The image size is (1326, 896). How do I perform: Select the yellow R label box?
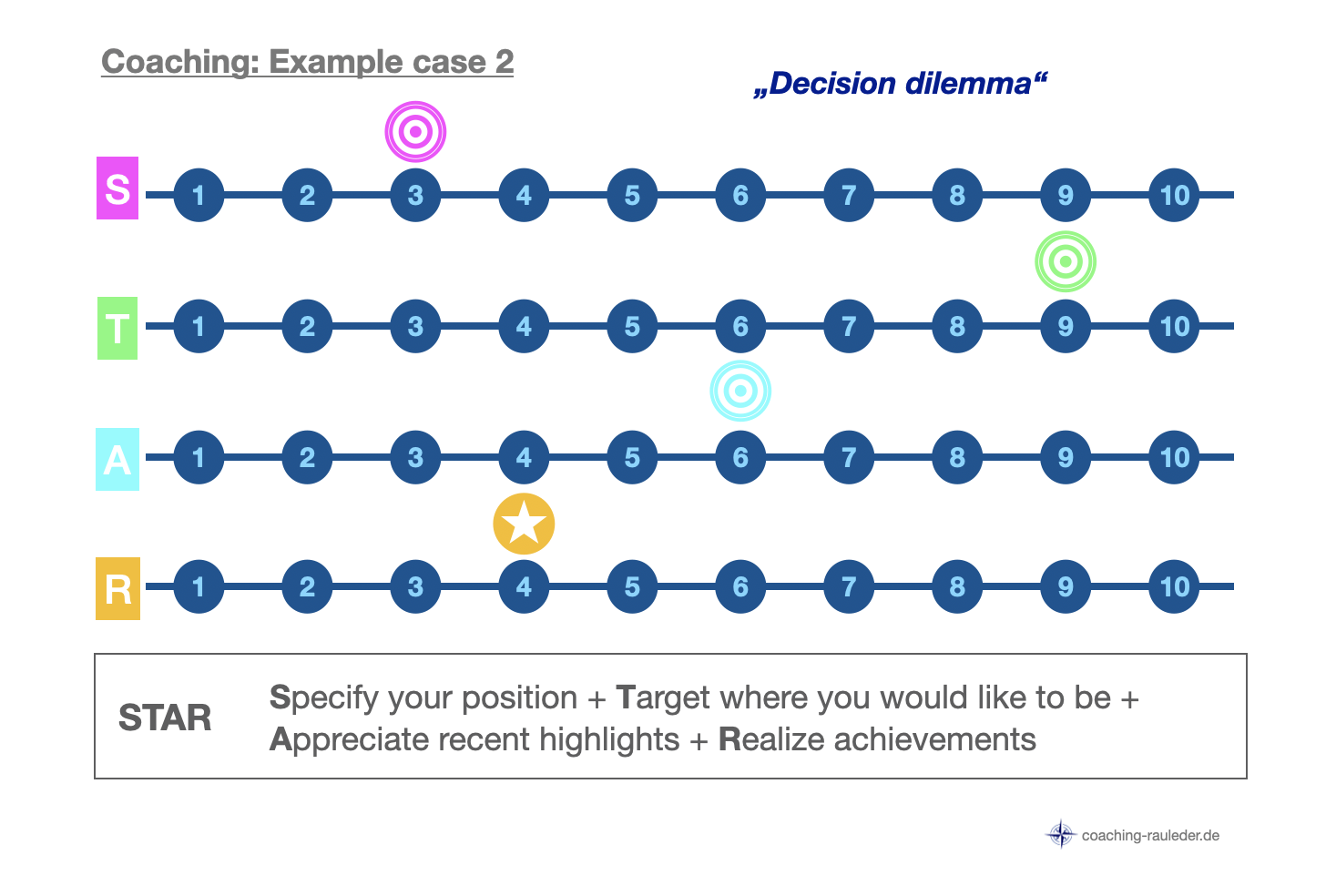[117, 589]
